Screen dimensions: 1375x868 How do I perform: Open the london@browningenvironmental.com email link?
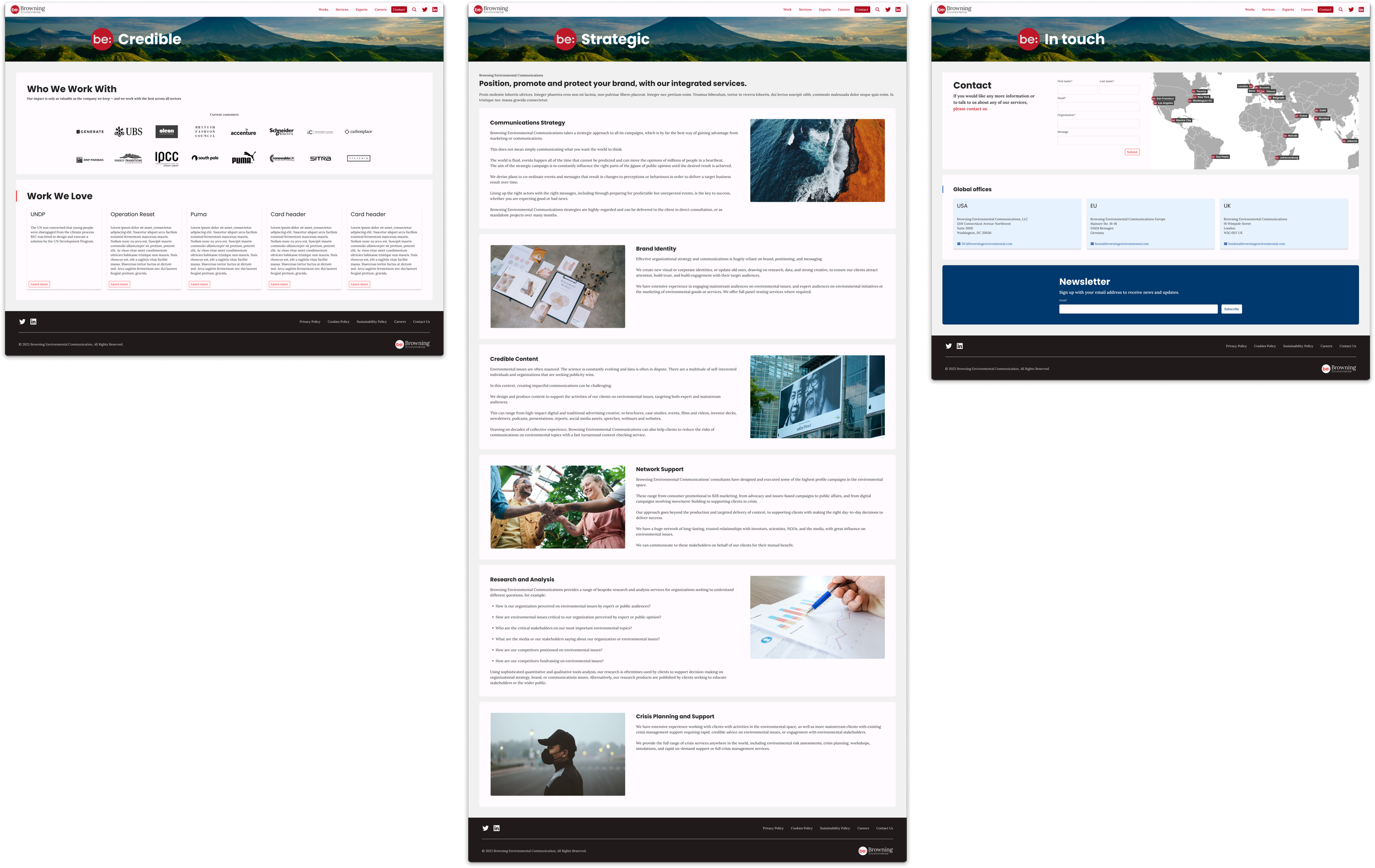click(1256, 244)
